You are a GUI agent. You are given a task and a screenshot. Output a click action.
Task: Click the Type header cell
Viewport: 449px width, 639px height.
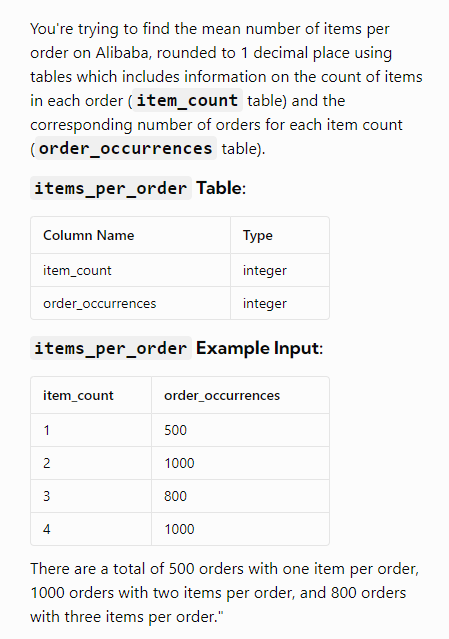[280, 235]
